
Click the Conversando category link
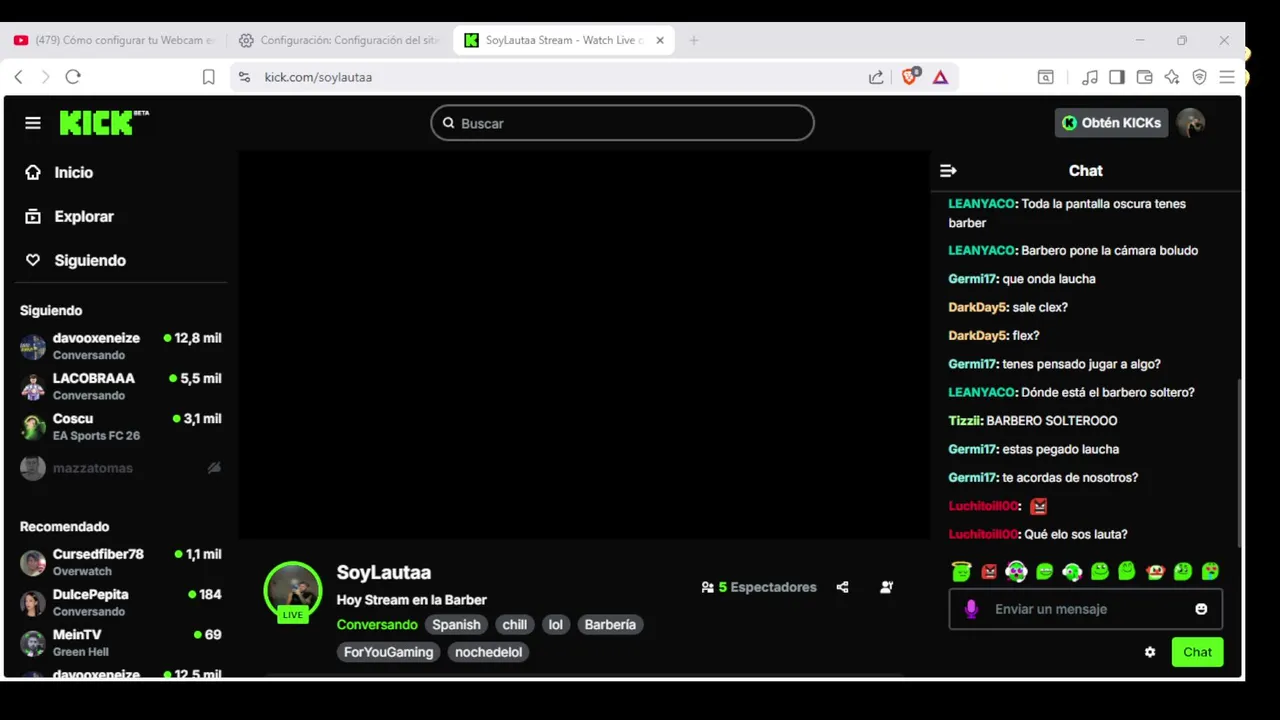click(x=377, y=624)
